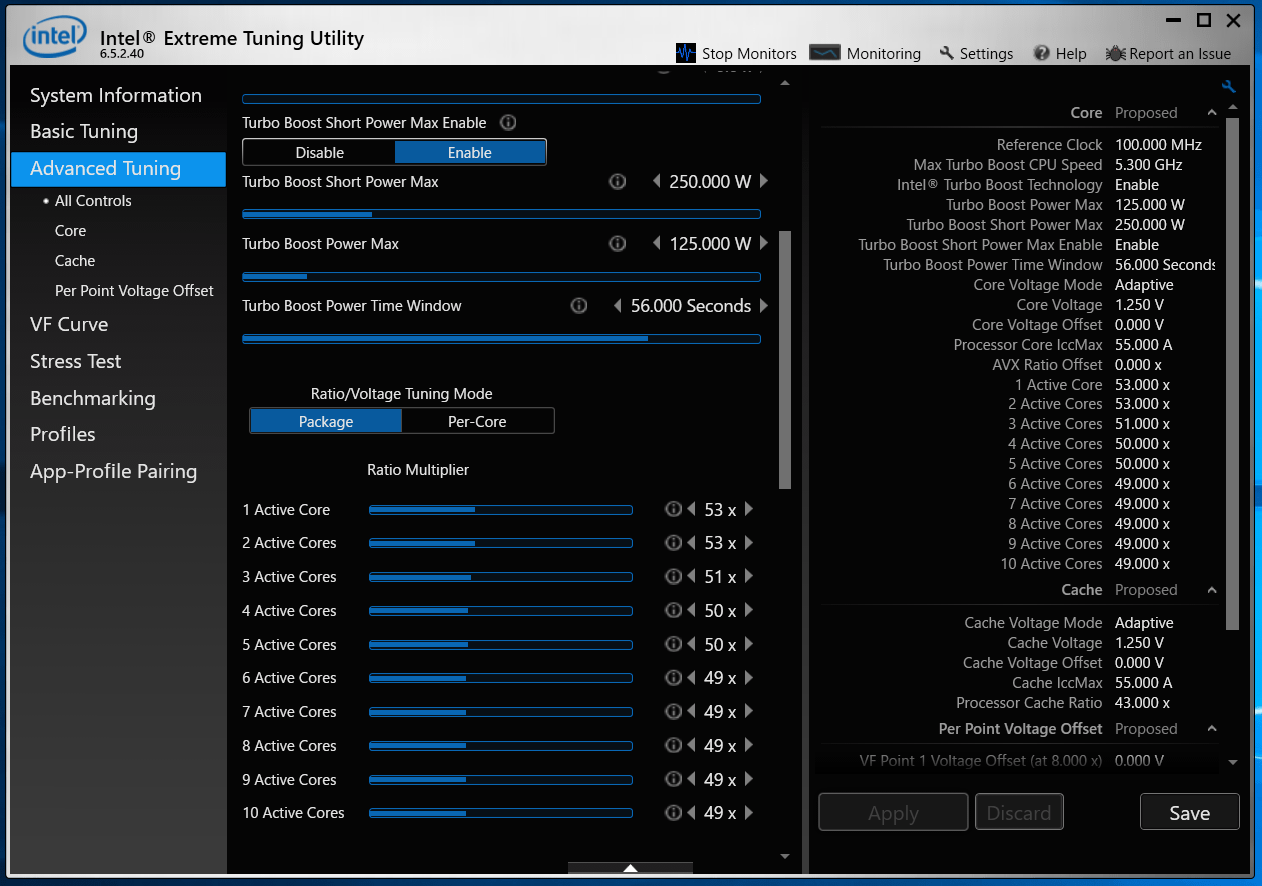Decrease 6 Active Cores ratio multiplier
Viewport: 1262px width, 886px height.
click(x=691, y=678)
